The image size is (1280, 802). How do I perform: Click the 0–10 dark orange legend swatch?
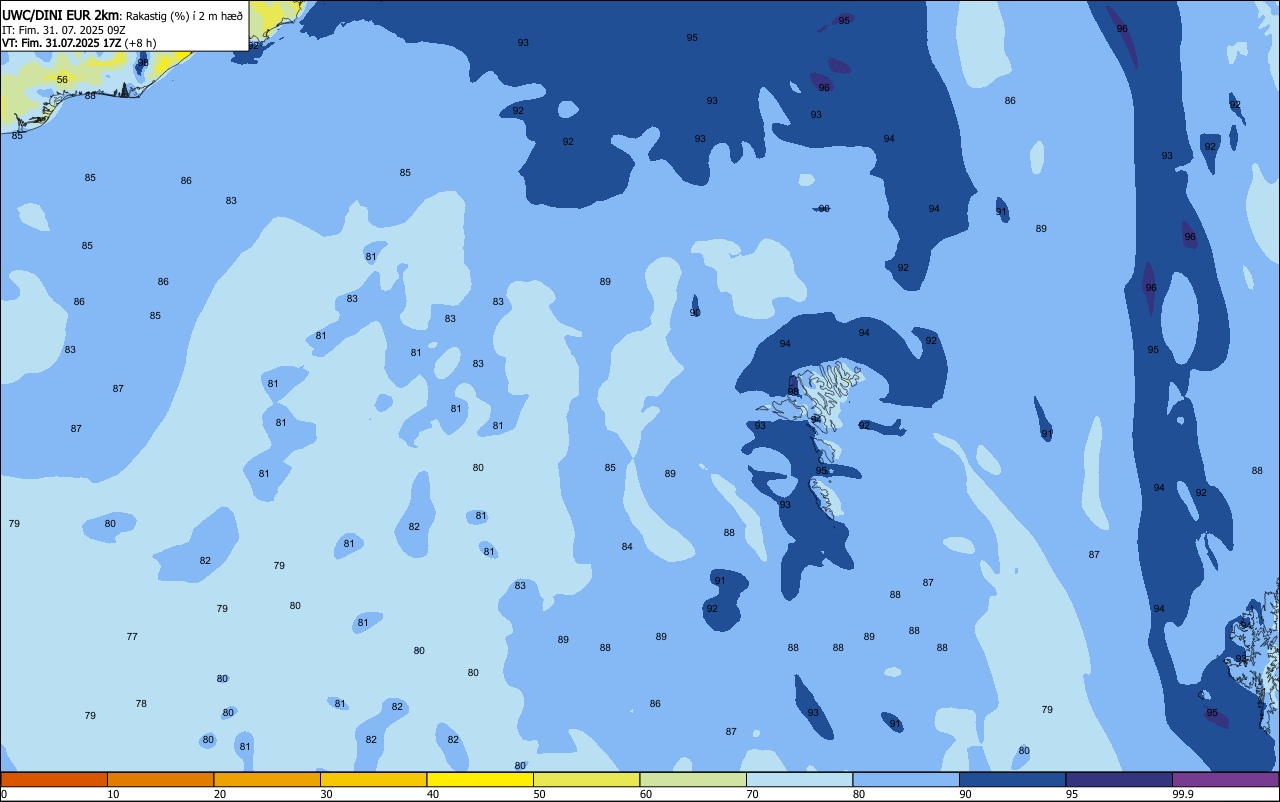pos(54,779)
